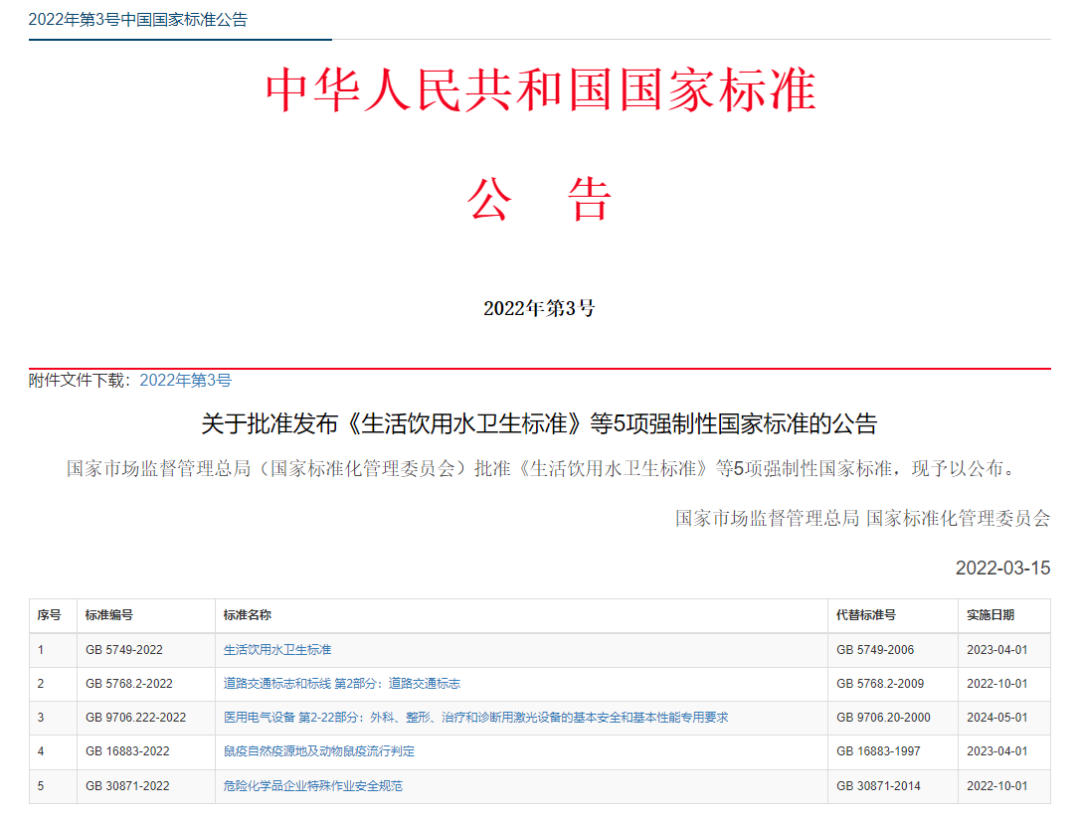1080x820 pixels.
Task: Select the 2022年第3号中国国家标准公告 tab
Action: coord(138,20)
